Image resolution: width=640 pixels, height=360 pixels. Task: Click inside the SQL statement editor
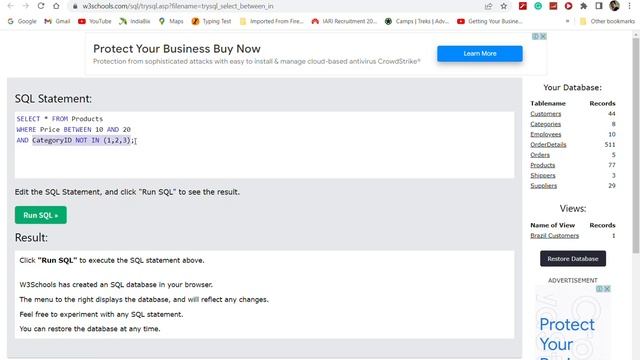pos(264,145)
